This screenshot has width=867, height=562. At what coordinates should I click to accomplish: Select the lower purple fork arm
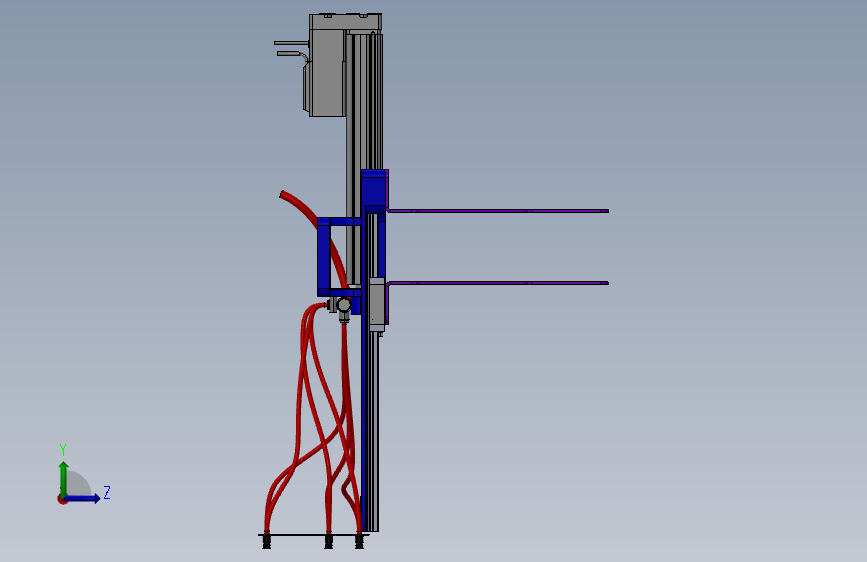click(x=498, y=283)
